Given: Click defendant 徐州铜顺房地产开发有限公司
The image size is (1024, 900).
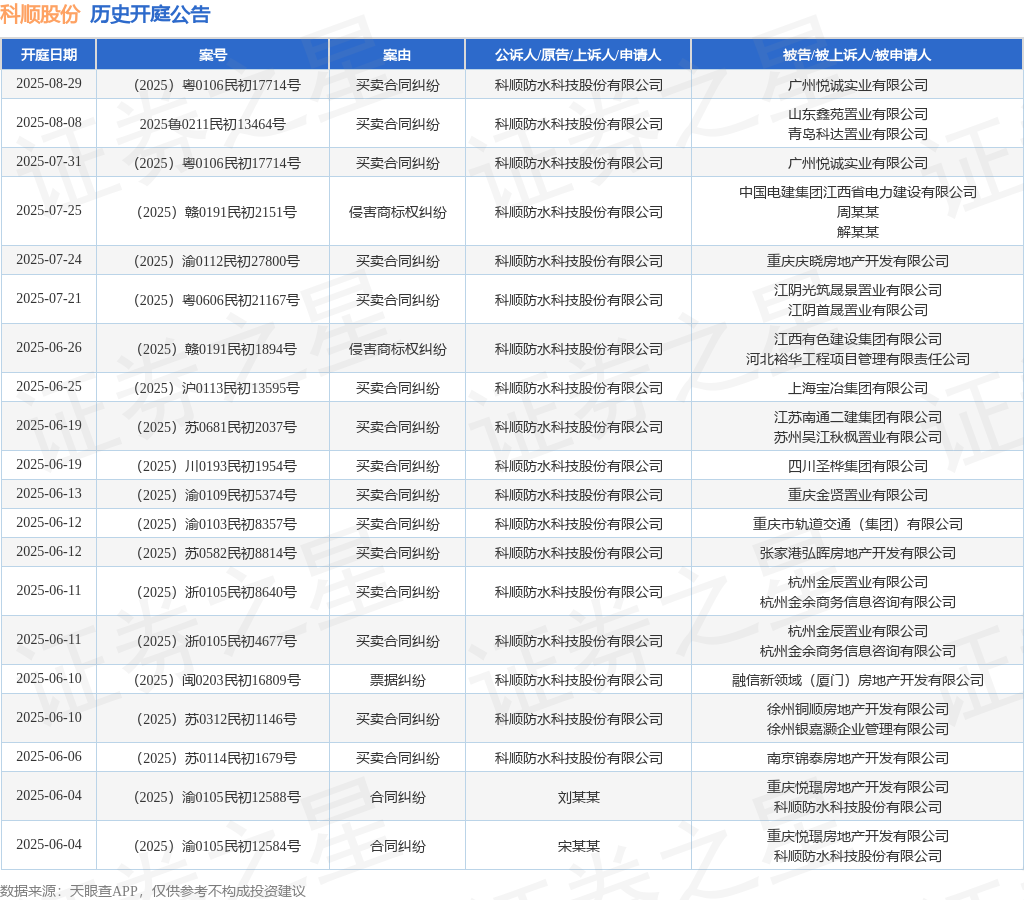Looking at the screenshot, I should pyautogui.click(x=857, y=709).
